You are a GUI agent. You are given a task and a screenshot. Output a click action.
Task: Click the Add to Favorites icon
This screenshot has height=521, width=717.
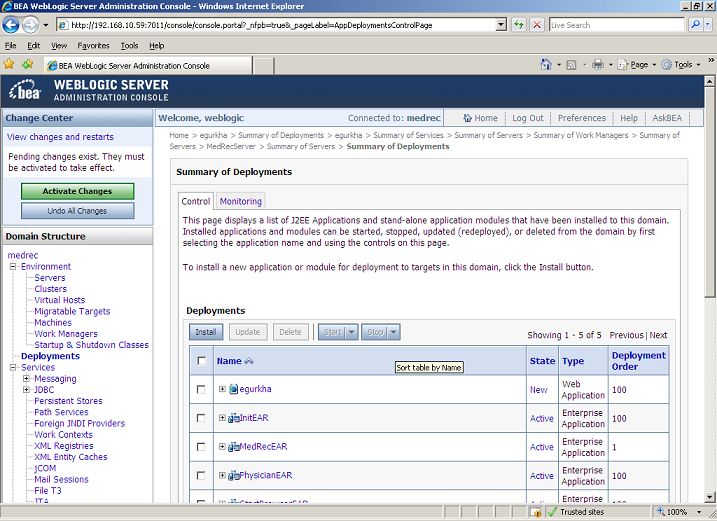coord(28,64)
